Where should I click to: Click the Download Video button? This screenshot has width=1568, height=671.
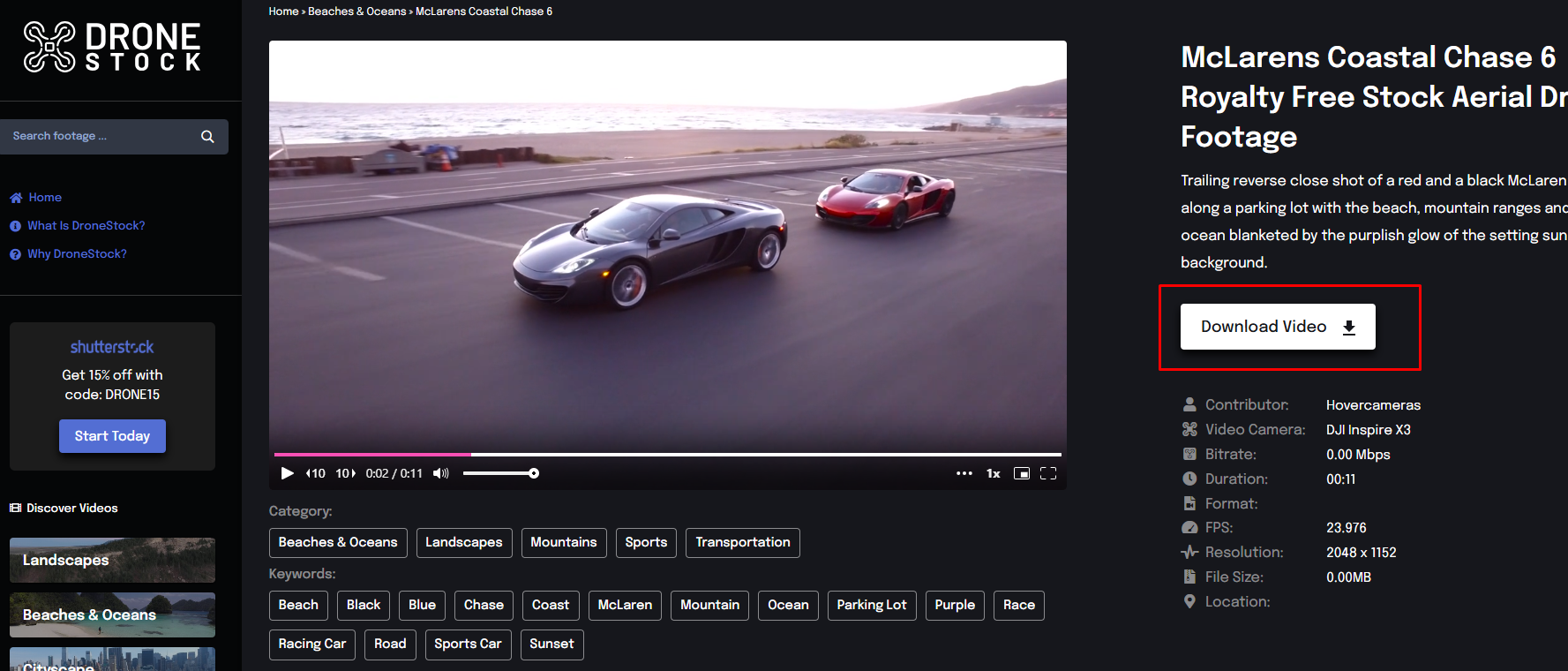coord(1277,327)
